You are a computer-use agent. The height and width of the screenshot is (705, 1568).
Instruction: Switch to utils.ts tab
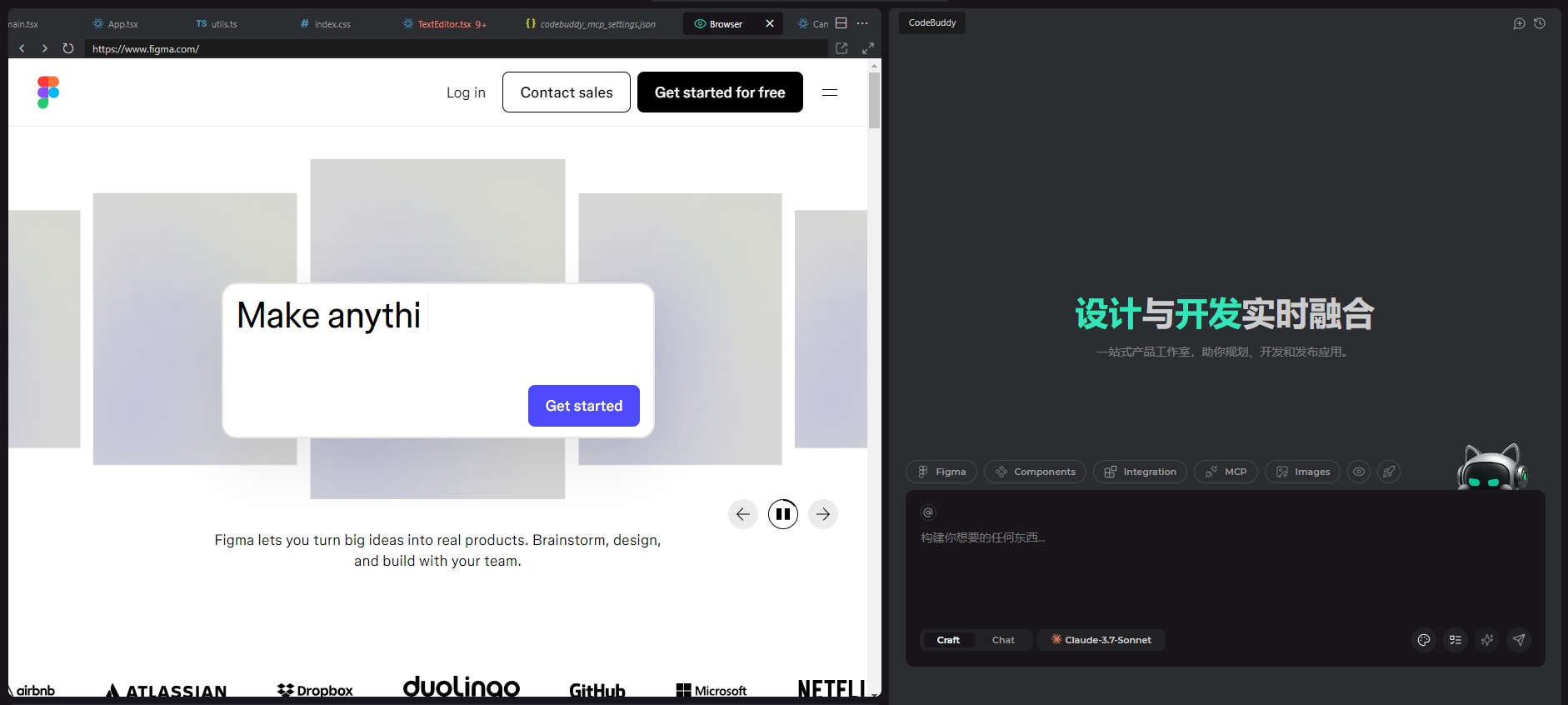click(217, 24)
